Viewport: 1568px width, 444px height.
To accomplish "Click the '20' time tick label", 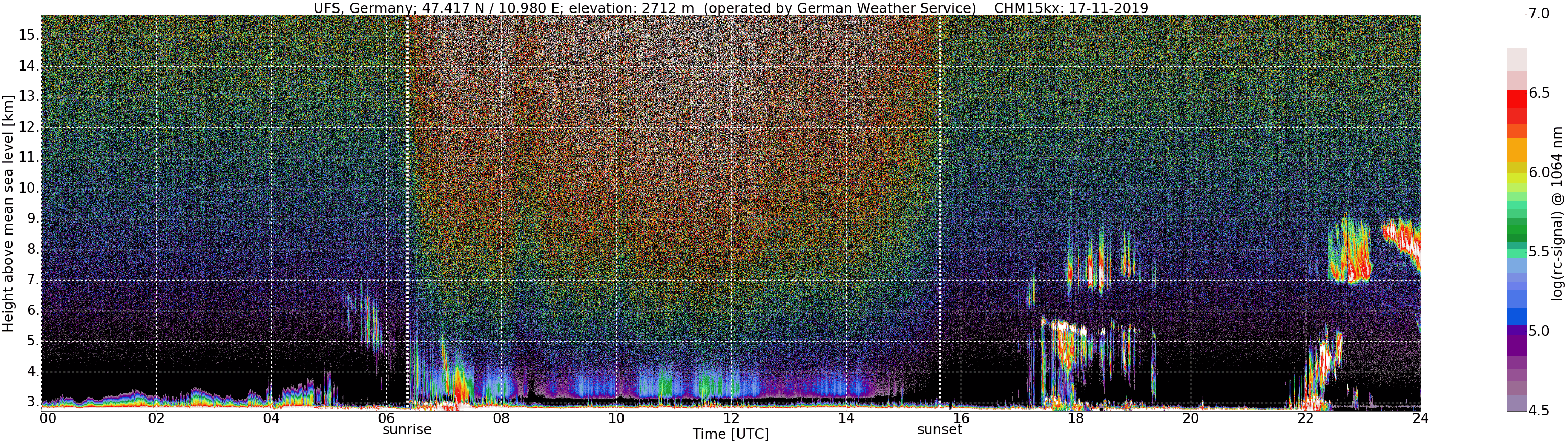I will click(x=1191, y=418).
